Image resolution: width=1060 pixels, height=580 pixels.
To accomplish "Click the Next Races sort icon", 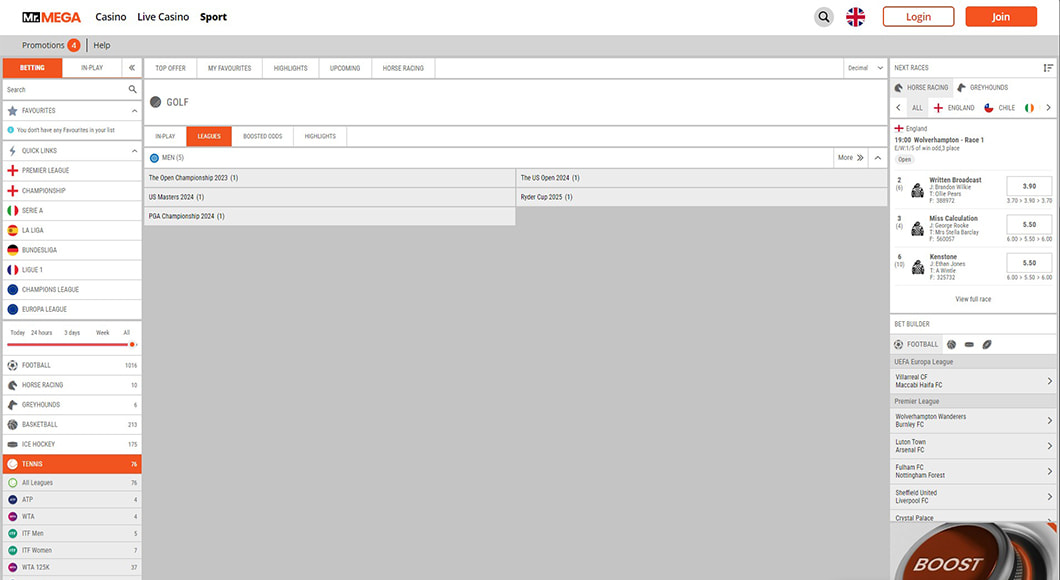I will (x=1048, y=68).
